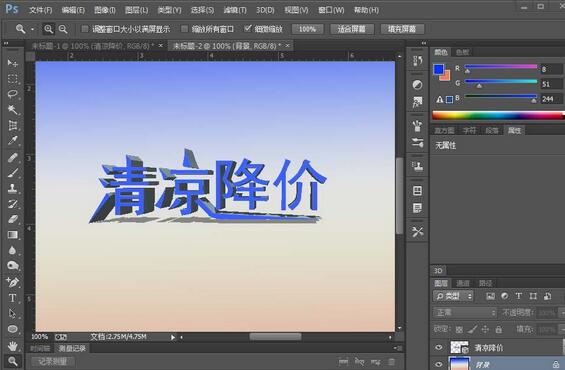Open the Brush panel icon in dock
565x370 pixels.
point(418,126)
